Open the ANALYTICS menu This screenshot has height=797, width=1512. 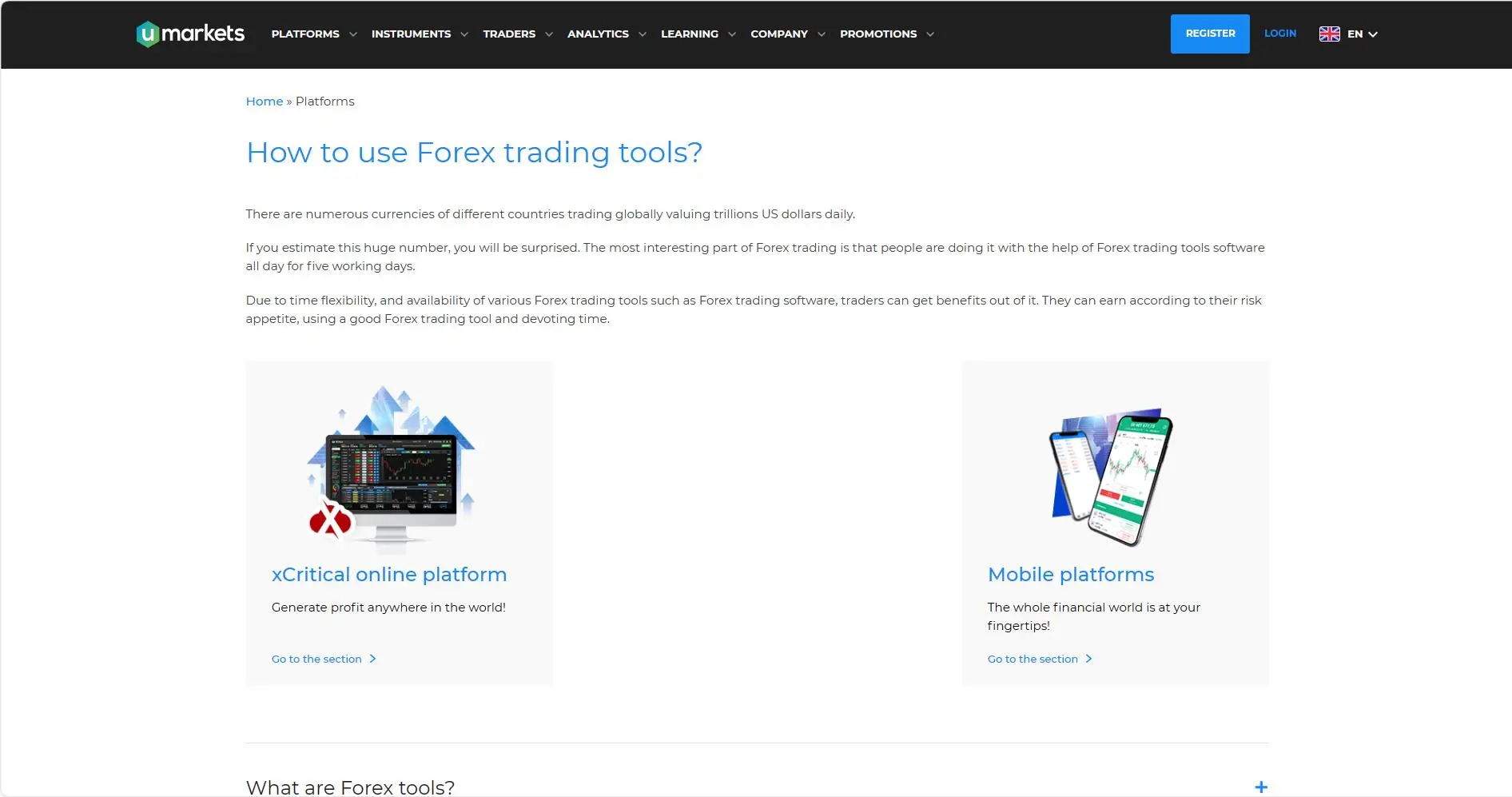click(598, 34)
